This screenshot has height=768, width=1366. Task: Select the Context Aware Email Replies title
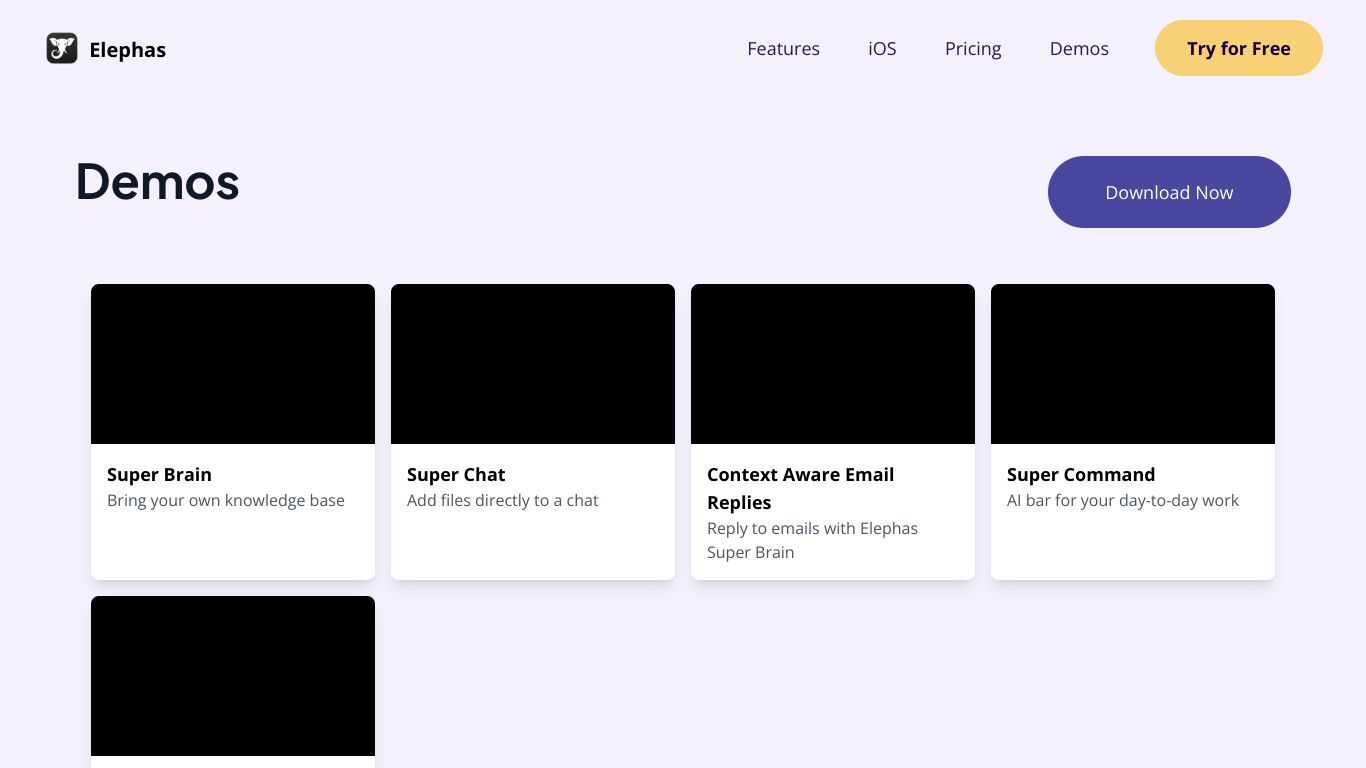point(801,488)
